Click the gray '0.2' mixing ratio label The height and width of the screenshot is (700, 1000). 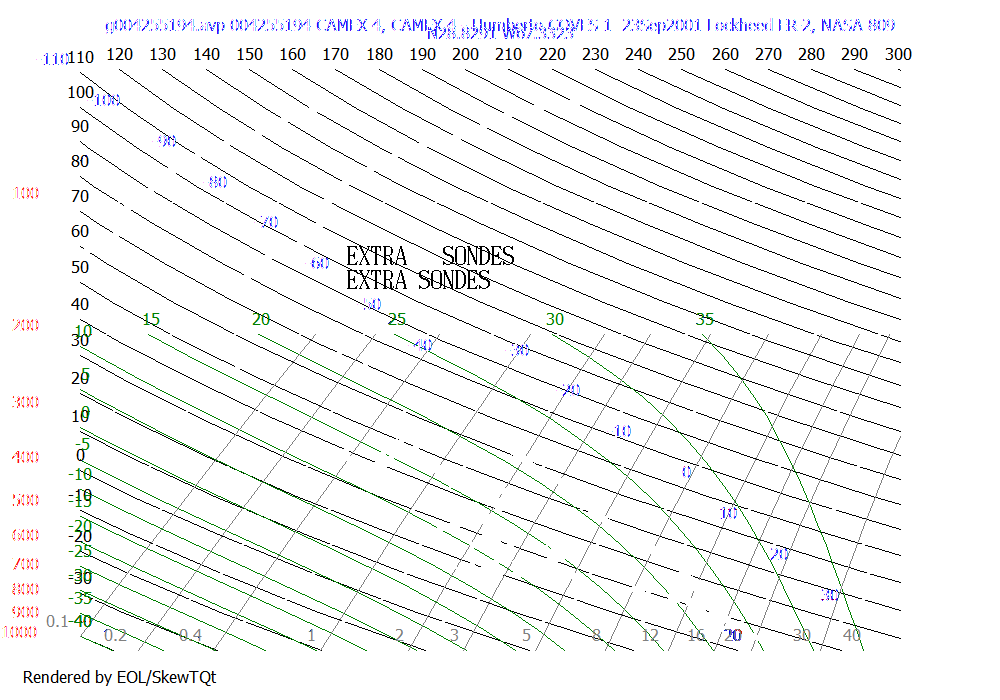coord(115,635)
